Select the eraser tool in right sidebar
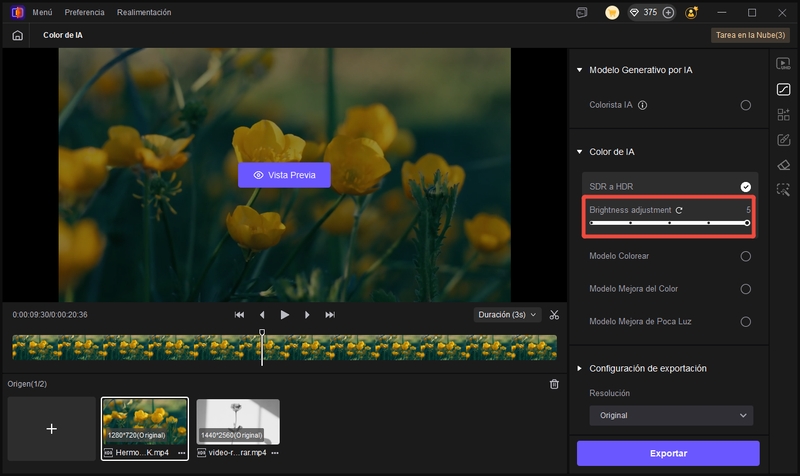The height and width of the screenshot is (476, 800). click(x=784, y=165)
